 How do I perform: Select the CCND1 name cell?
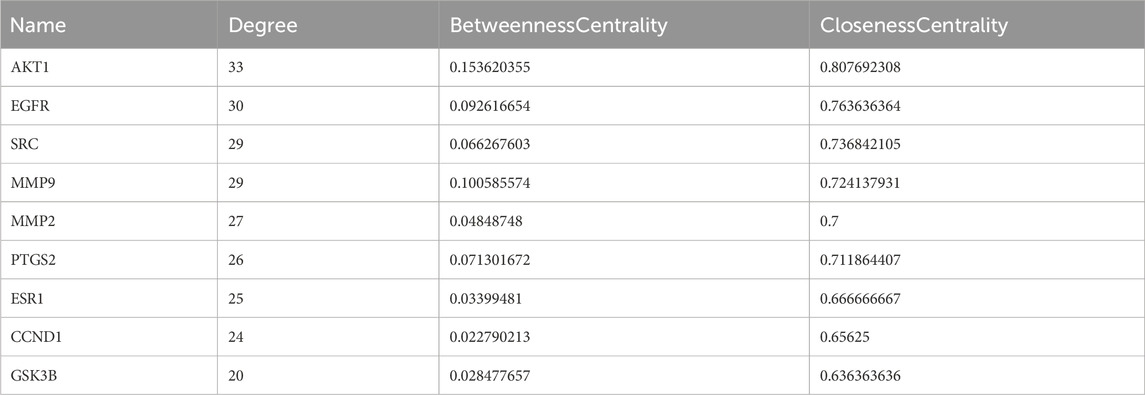tap(30, 337)
